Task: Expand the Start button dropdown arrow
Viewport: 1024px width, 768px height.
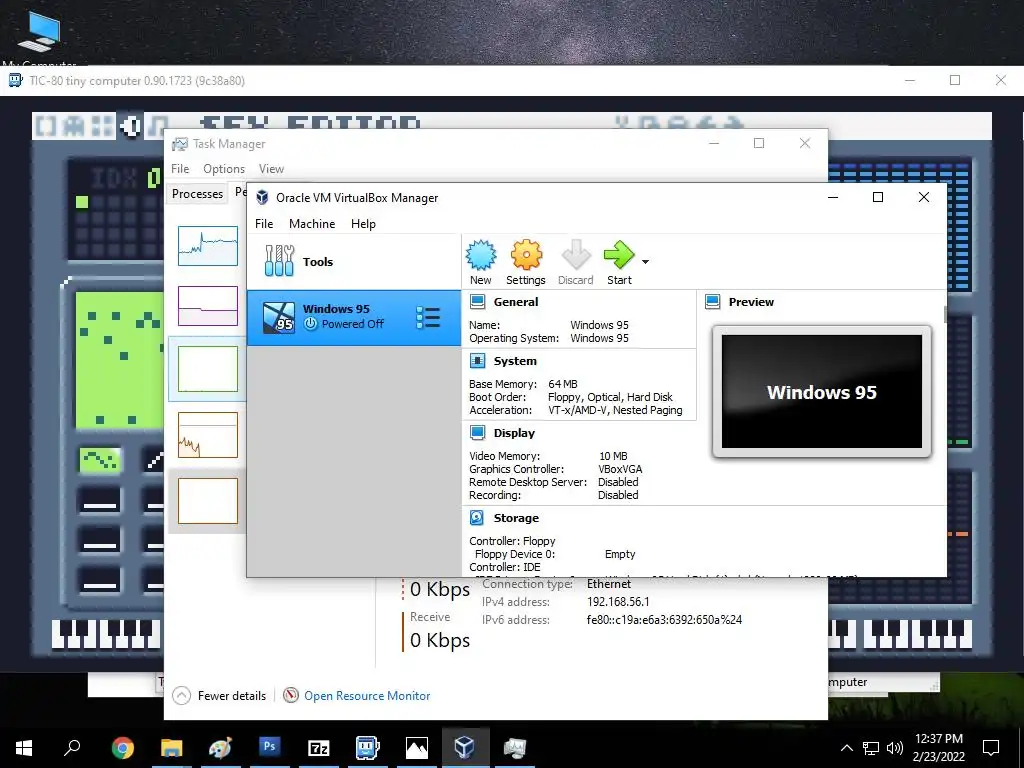Action: click(645, 262)
